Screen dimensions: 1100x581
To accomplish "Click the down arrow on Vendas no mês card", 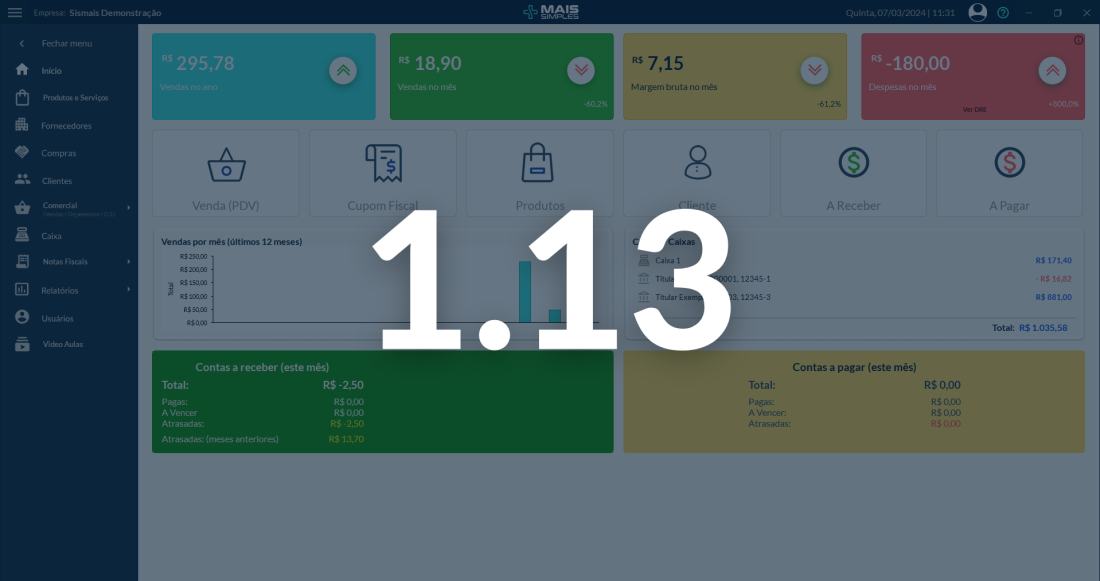I will [581, 70].
